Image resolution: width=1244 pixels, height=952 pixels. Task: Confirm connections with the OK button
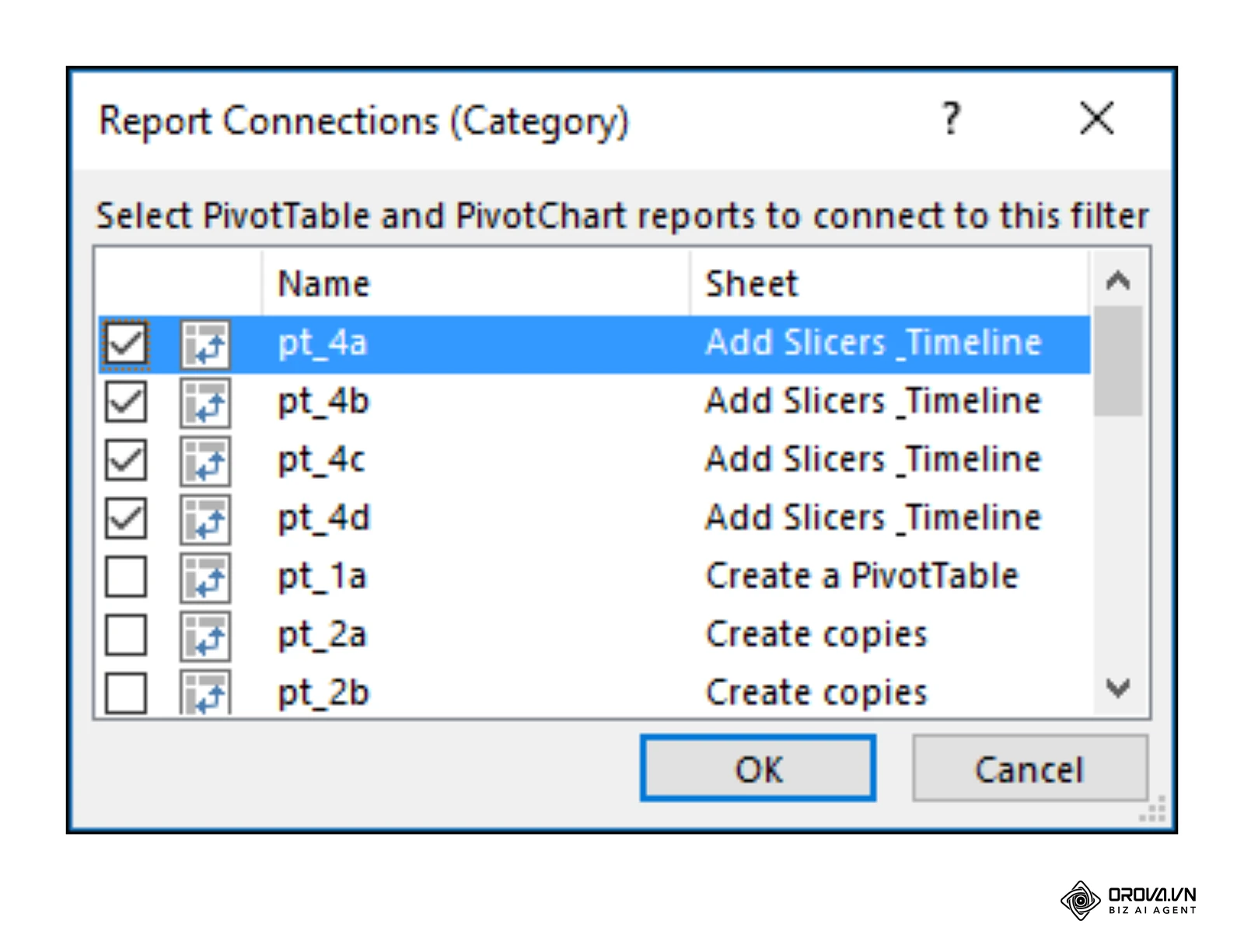(758, 768)
